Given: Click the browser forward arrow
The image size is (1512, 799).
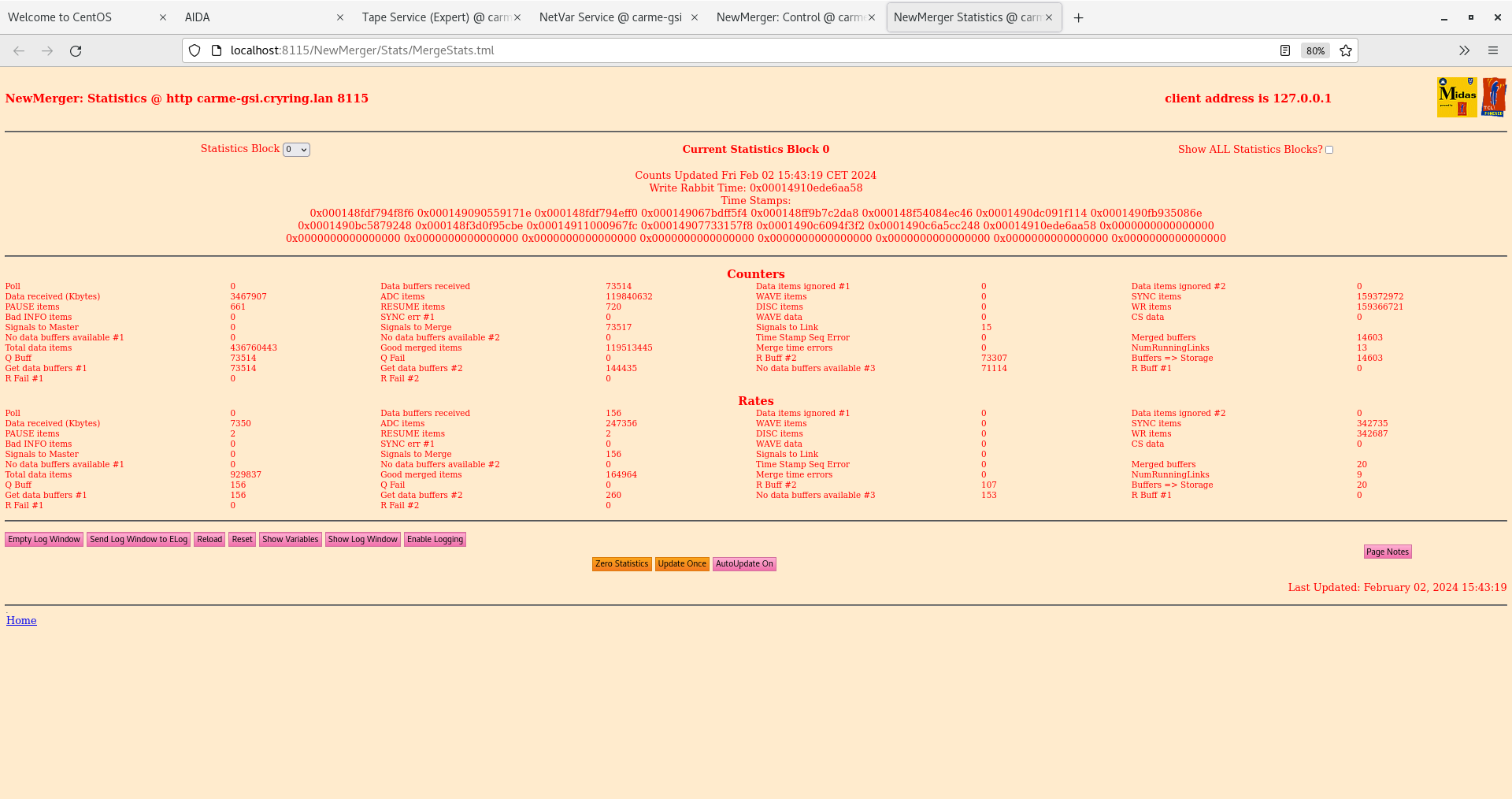Looking at the screenshot, I should tap(47, 50).
